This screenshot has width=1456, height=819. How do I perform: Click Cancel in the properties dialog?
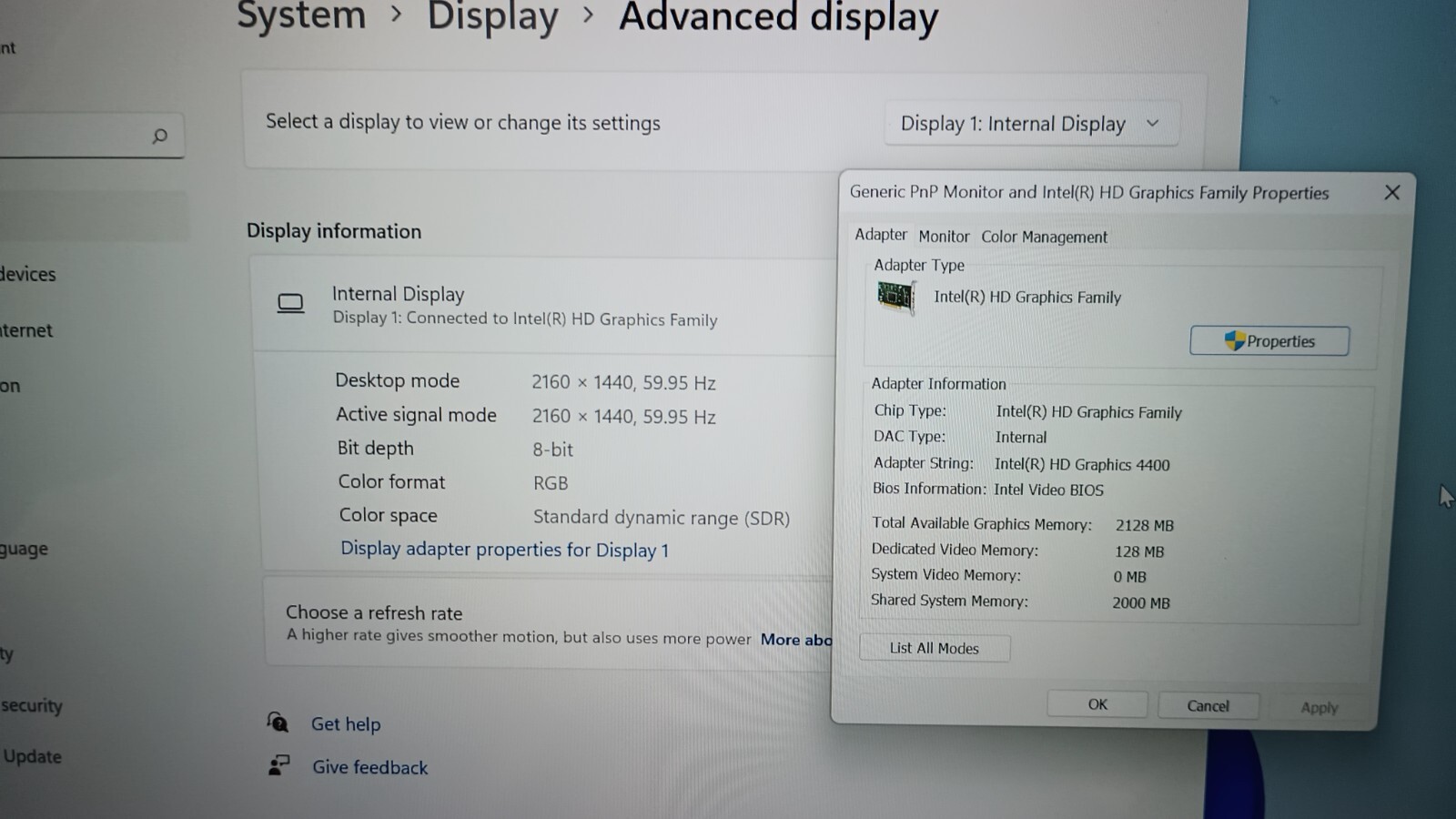[x=1208, y=706]
